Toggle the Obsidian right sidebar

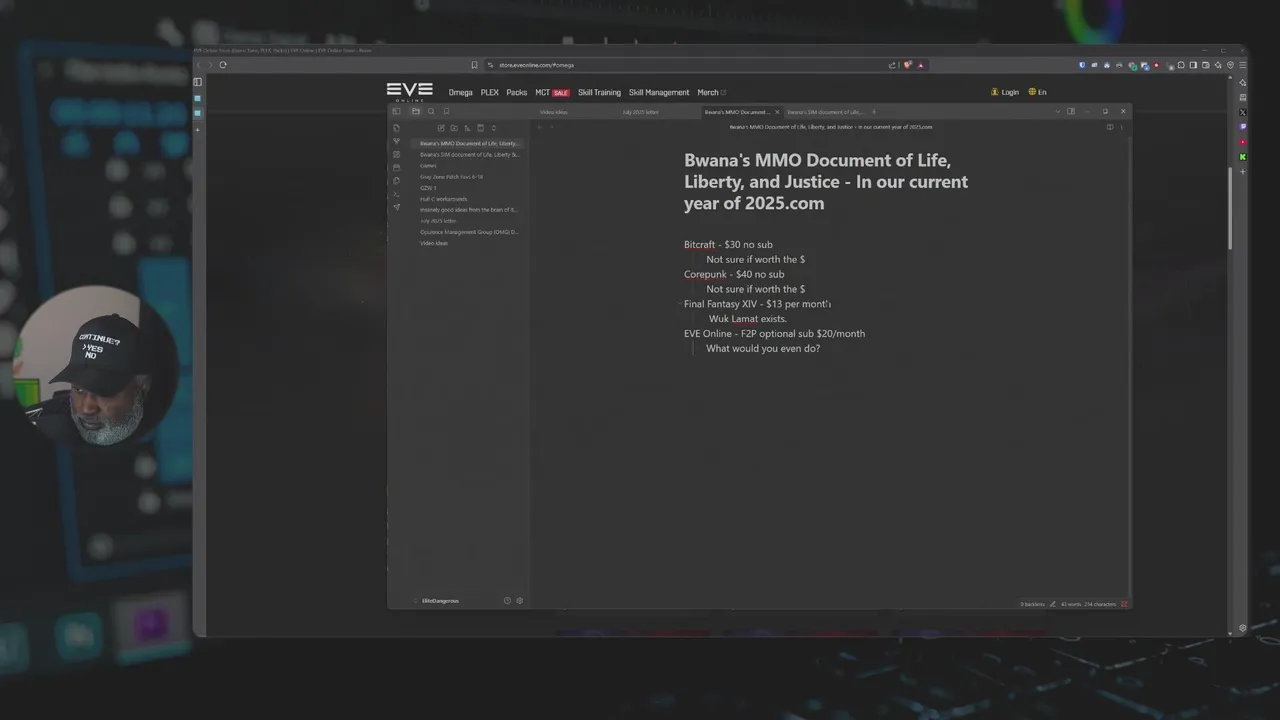pos(1071,111)
